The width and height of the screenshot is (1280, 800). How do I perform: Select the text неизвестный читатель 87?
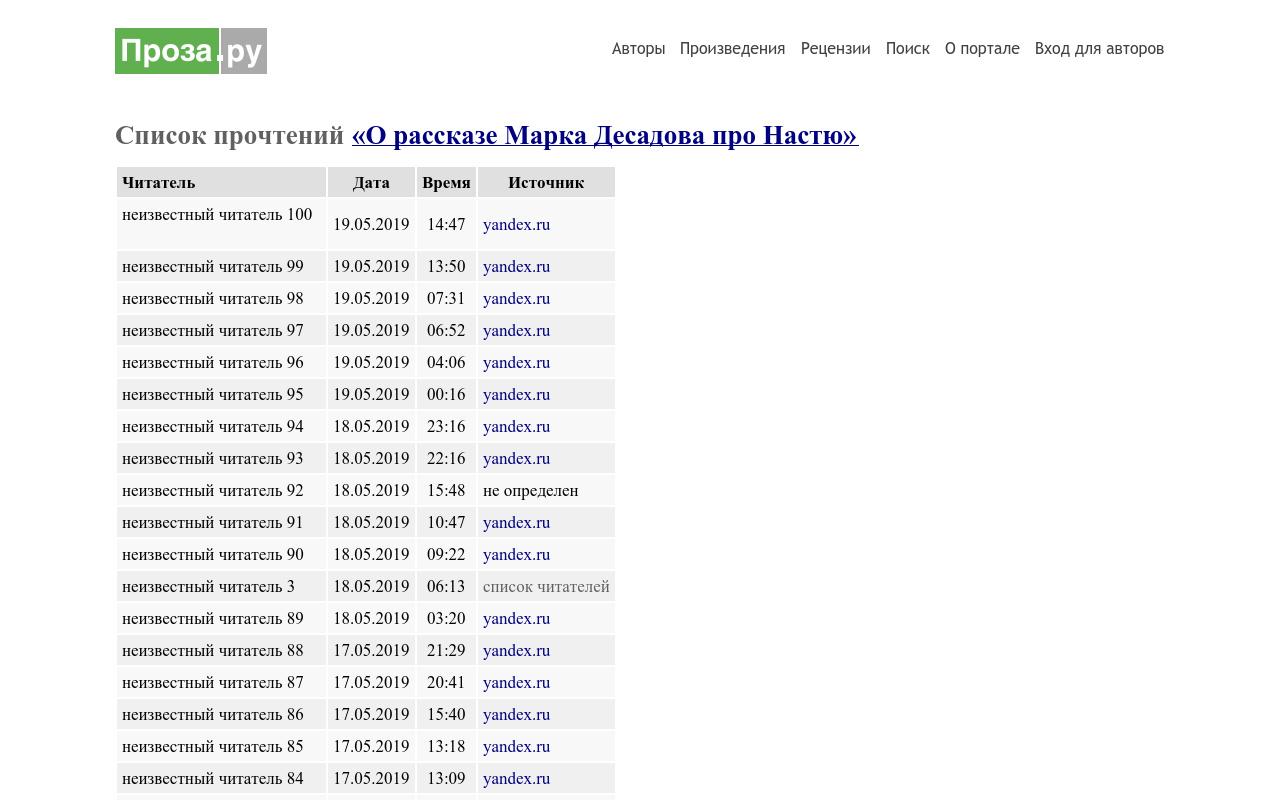(213, 682)
